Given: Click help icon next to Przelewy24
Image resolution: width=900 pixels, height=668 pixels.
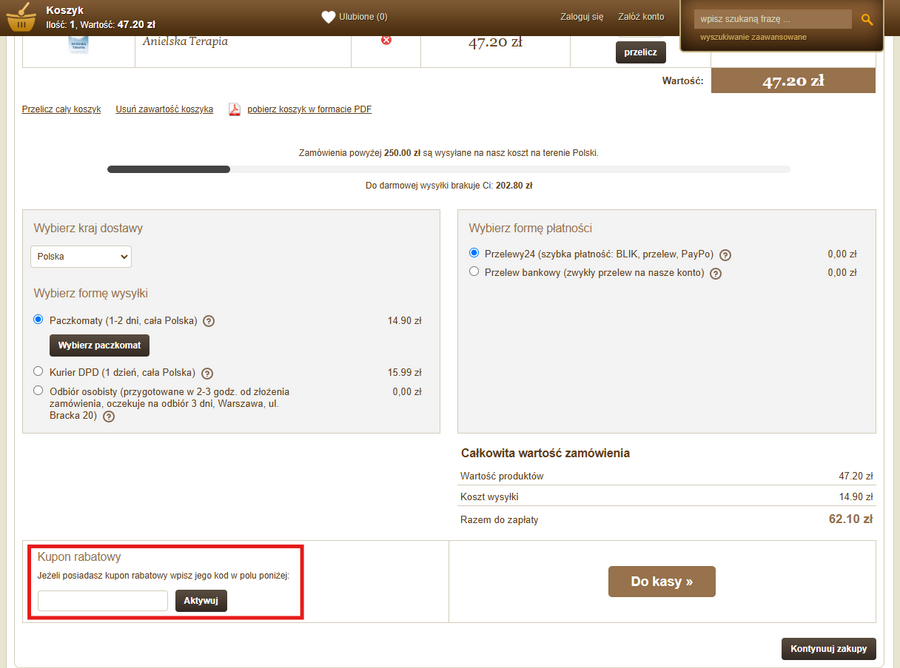Looking at the screenshot, I should [725, 255].
